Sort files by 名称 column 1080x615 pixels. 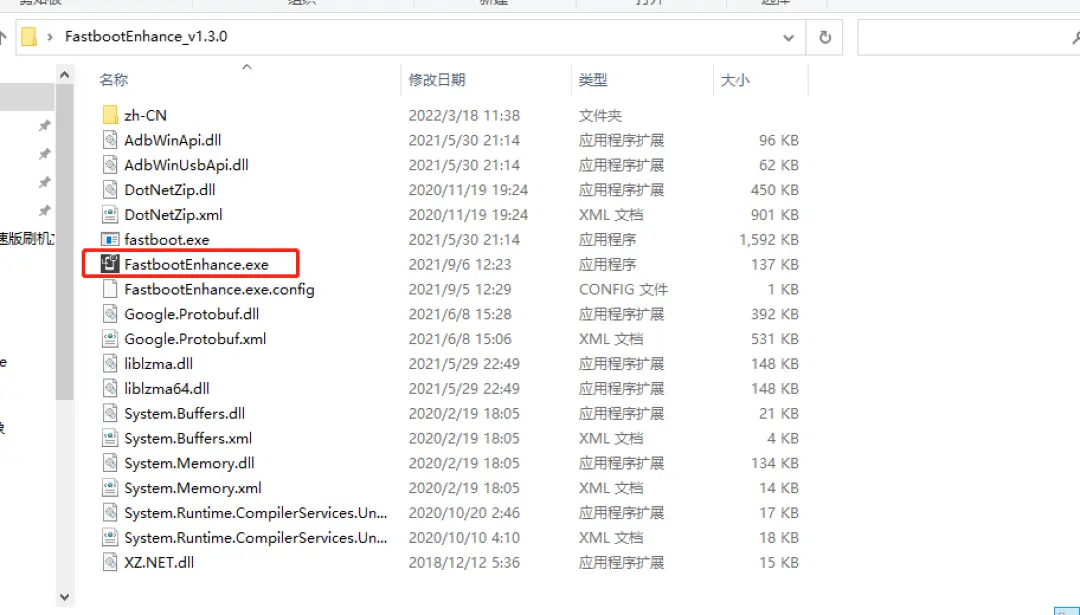[x=113, y=80]
